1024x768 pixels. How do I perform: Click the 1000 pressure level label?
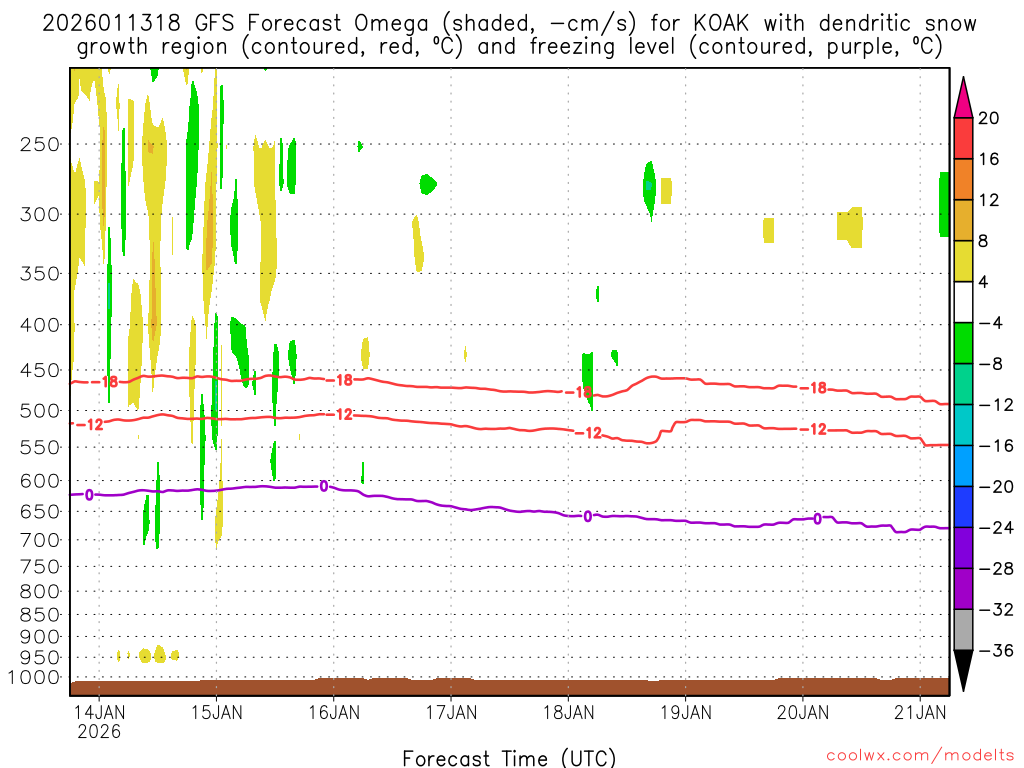pyautogui.click(x=35, y=678)
